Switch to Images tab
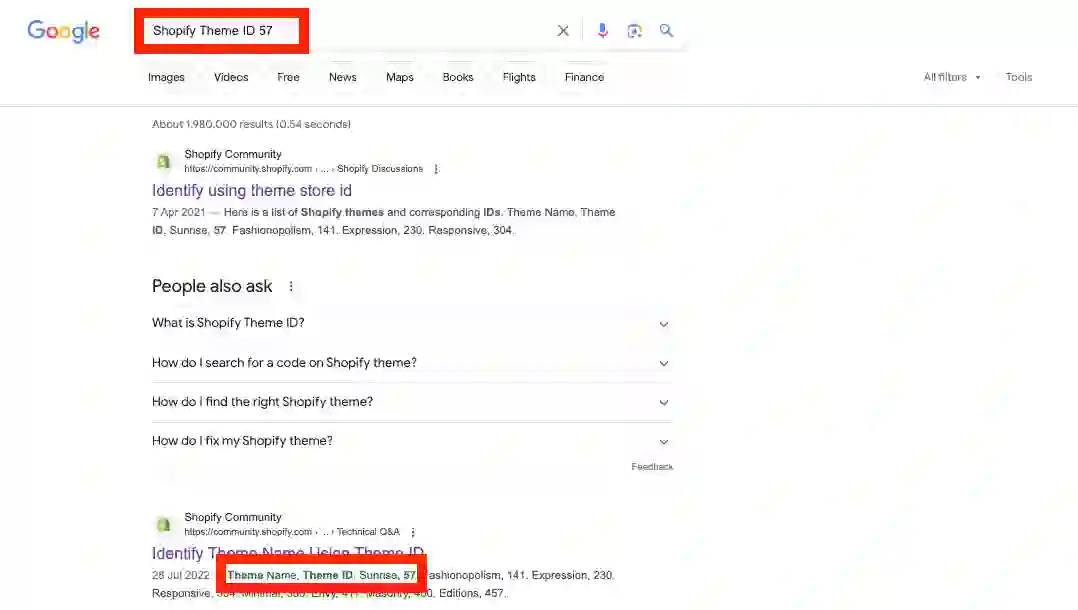Screen dimensions: 1078x610 coord(166,77)
